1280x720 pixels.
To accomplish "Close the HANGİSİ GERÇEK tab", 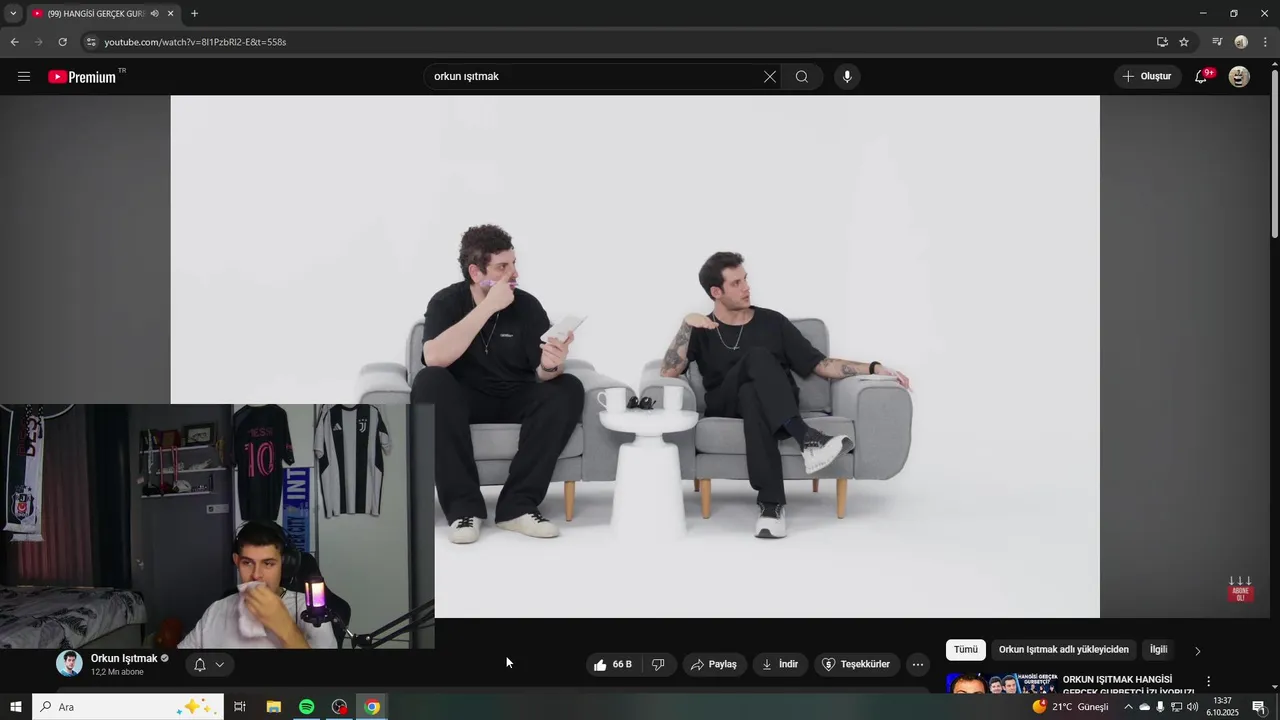I will click(x=170, y=13).
